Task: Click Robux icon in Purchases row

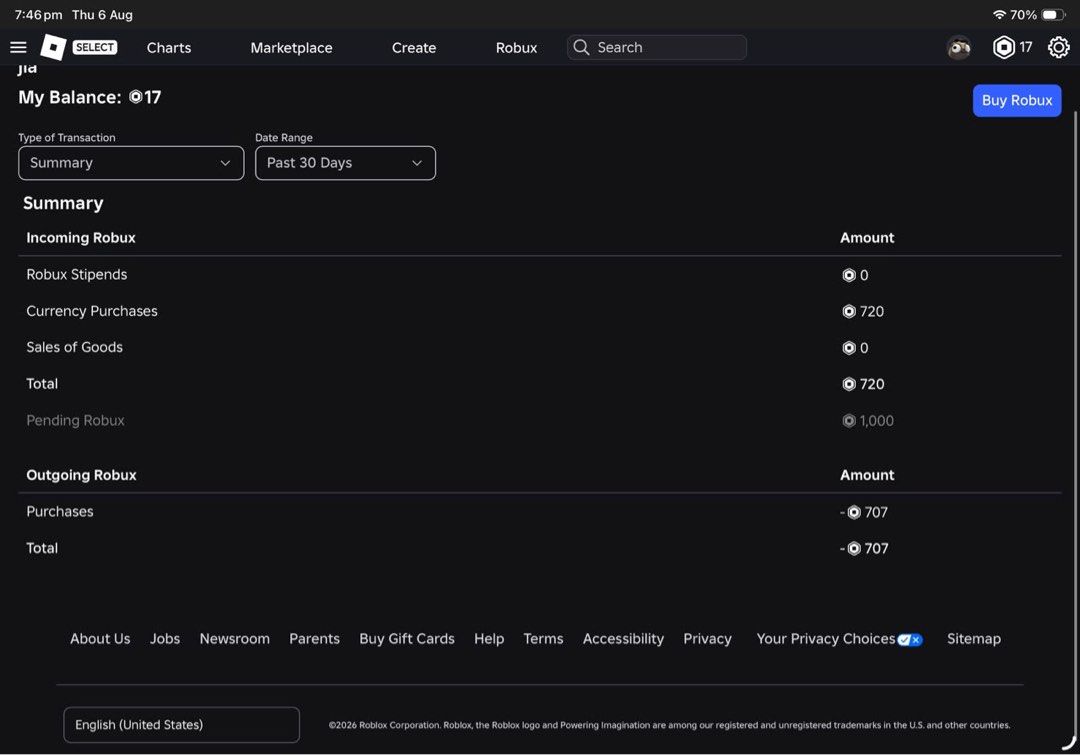Action: click(x=854, y=512)
